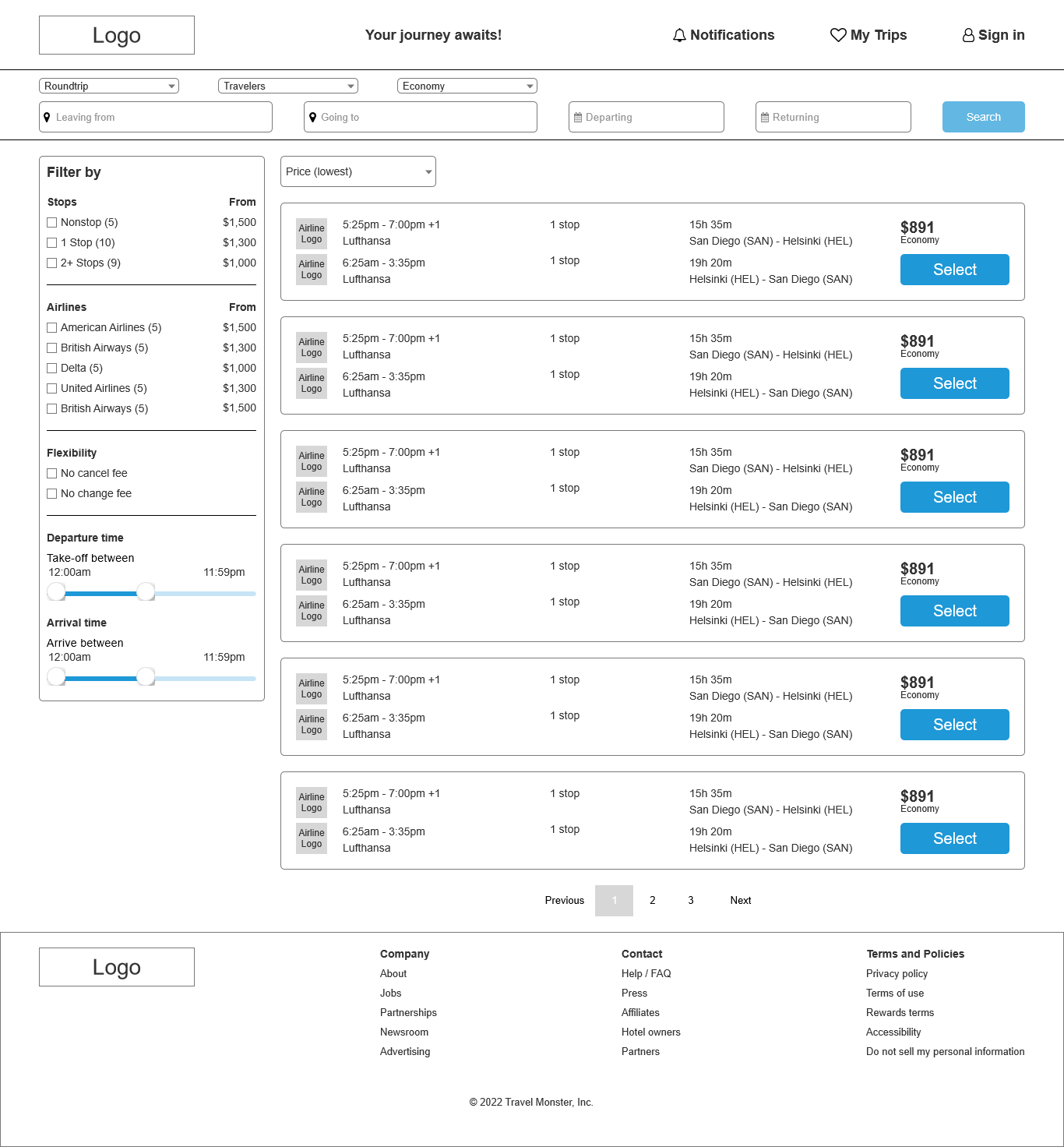Select the third $891 flight result
The image size is (1064, 1147).
955,497
